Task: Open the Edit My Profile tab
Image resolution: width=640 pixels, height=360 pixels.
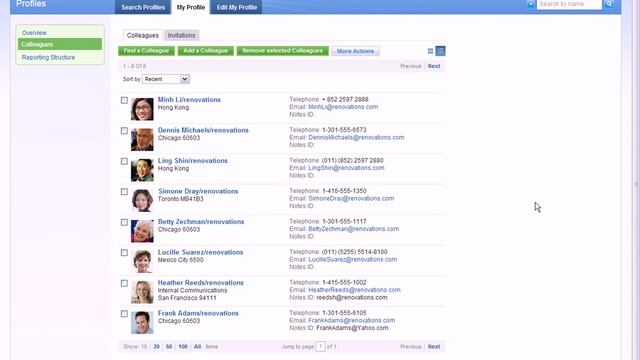Action: 236,7
